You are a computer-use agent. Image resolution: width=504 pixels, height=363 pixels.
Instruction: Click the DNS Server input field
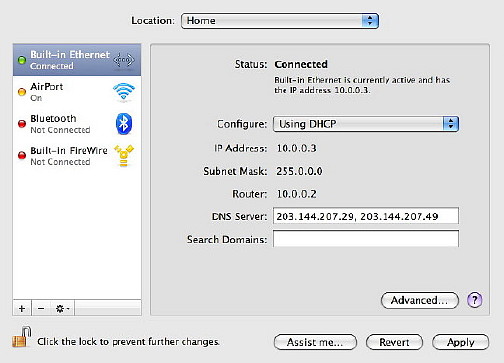point(366,216)
